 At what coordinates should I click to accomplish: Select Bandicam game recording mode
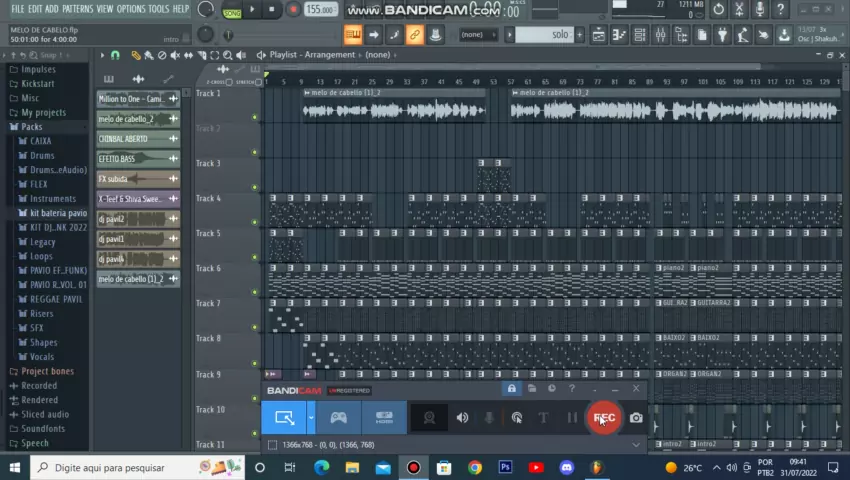pyautogui.click(x=339, y=418)
